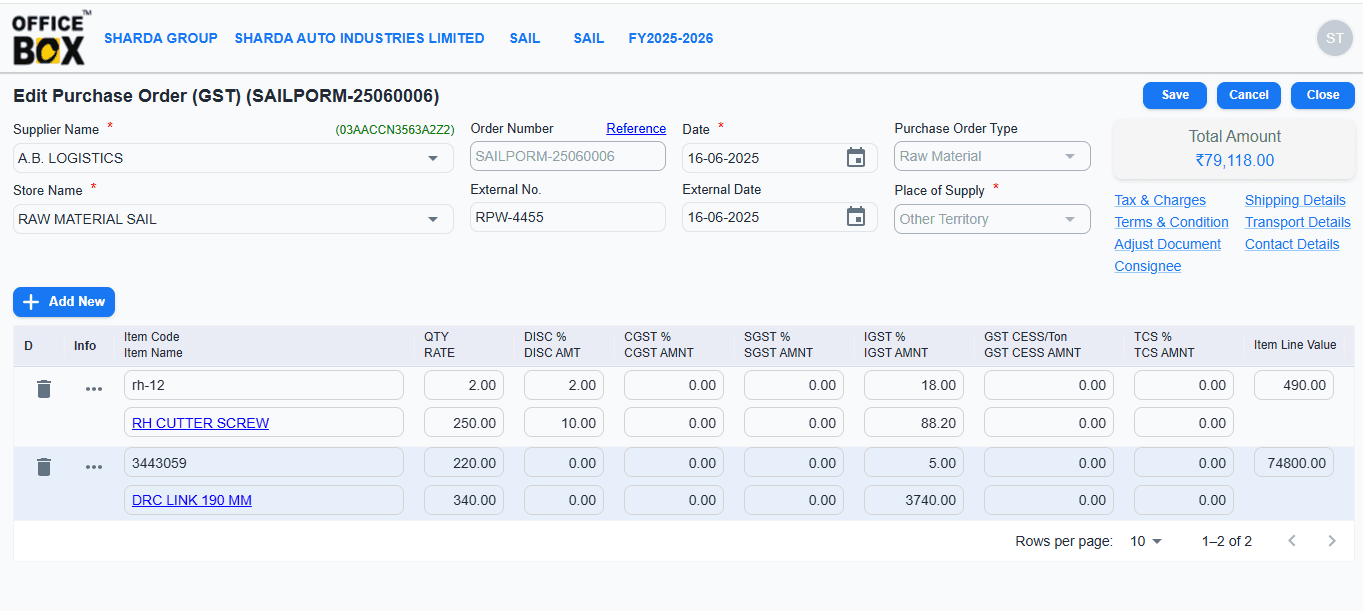
Task: Click item line value 74800.00
Action: 1294,463
